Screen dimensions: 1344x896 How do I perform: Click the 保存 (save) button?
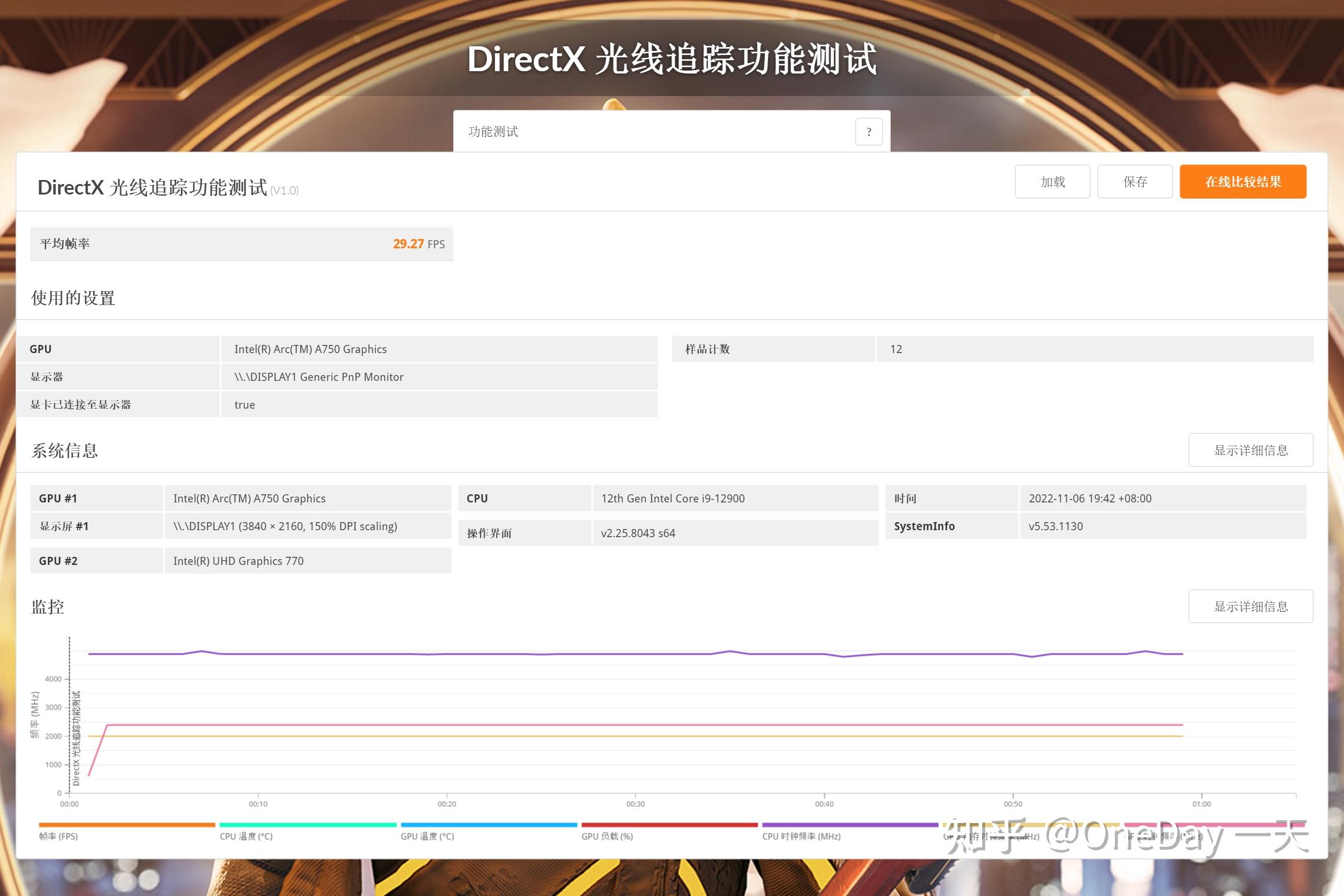[x=1135, y=182]
